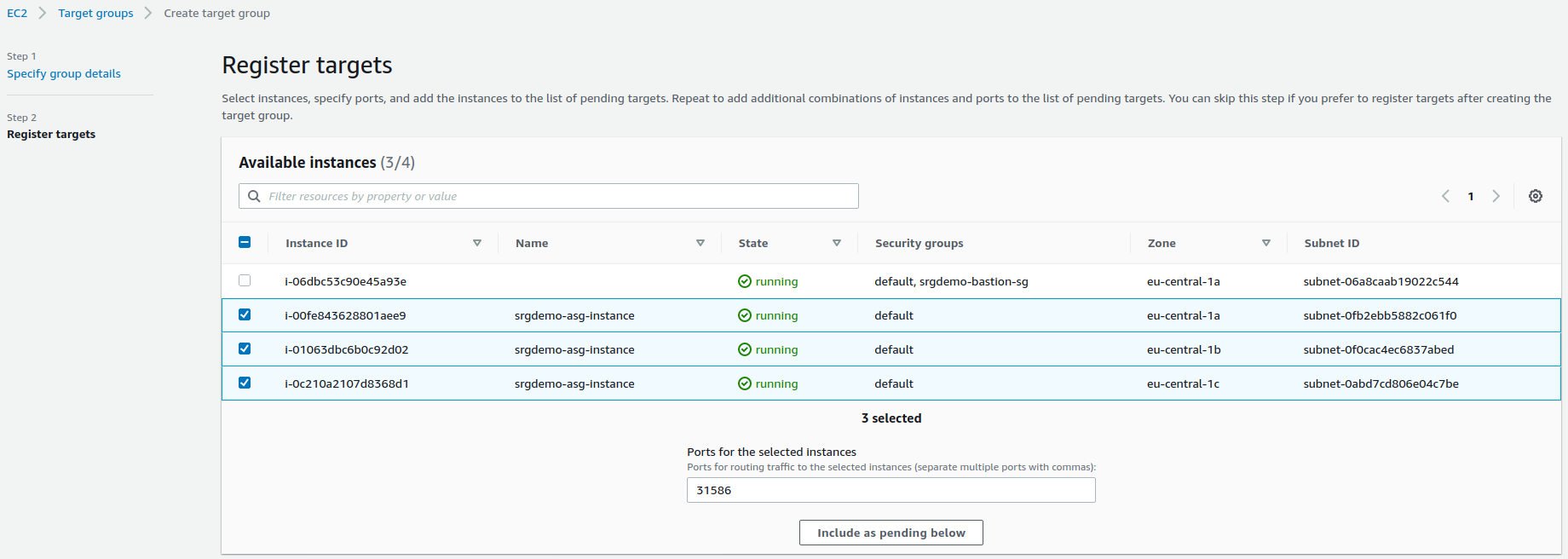The width and height of the screenshot is (1568, 559).
Task: Sort by State column arrow
Action: tap(837, 243)
